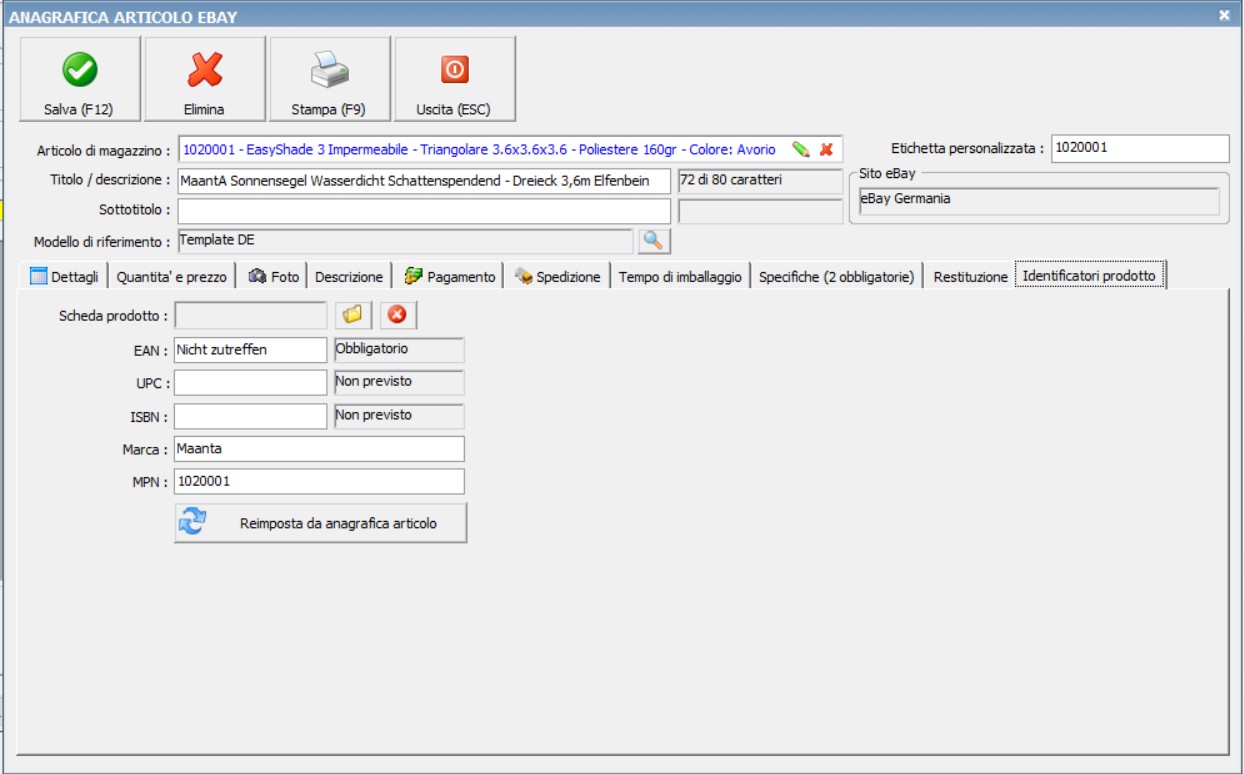Focus the empty UPC field

pyautogui.click(x=250, y=383)
